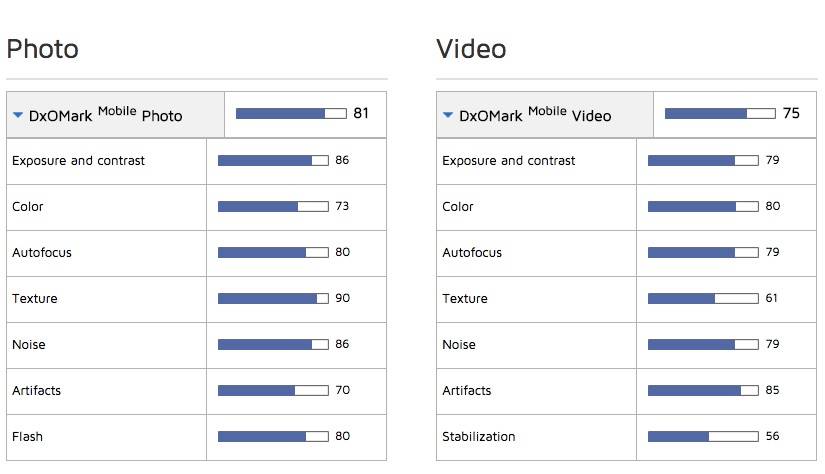Select the Stabilization row label

478,437
